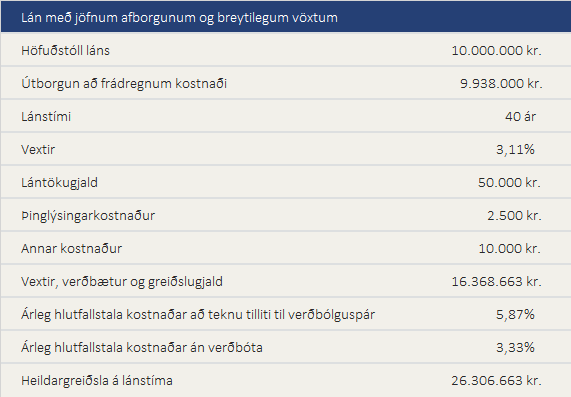Click the table header 'Lán með jöfnum afborgunum'
571x397 pixels.
(x=179, y=17)
